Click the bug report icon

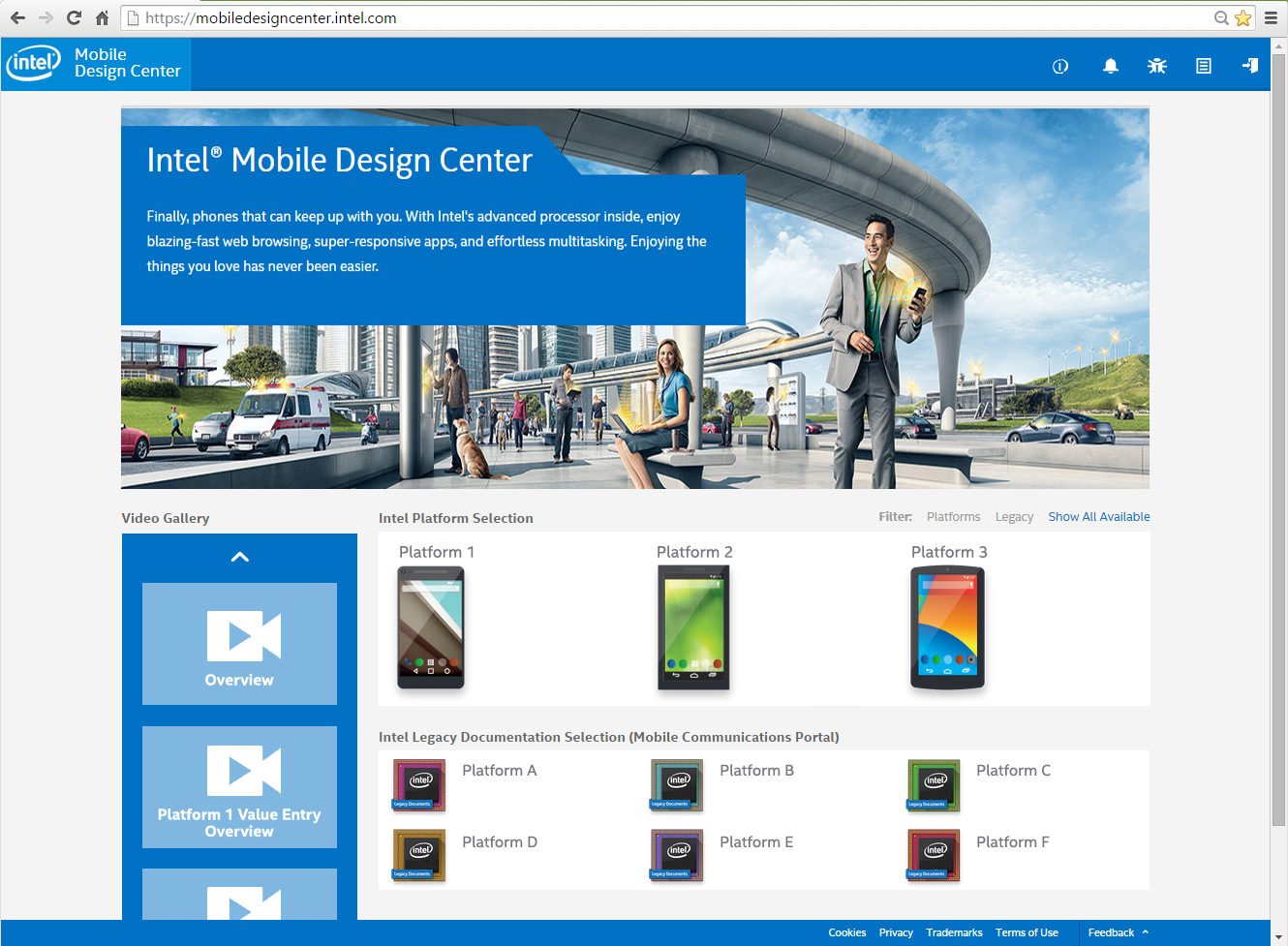1157,66
